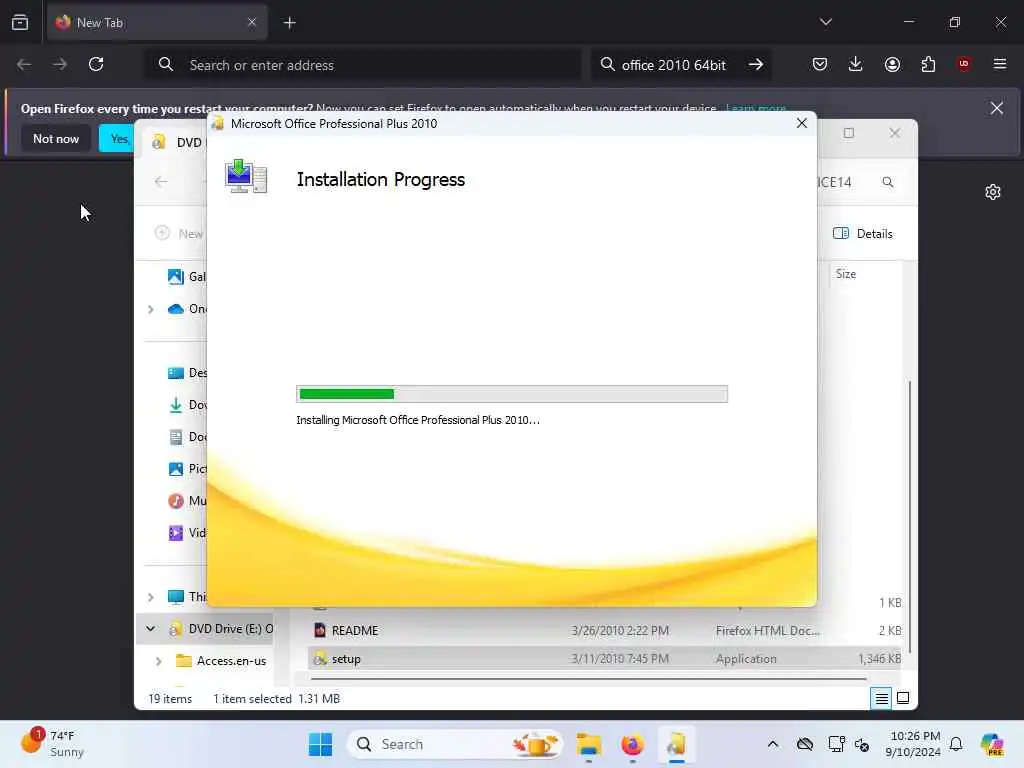Select the Access.en-us folder
Screen dimensions: 1024x768
222,661
